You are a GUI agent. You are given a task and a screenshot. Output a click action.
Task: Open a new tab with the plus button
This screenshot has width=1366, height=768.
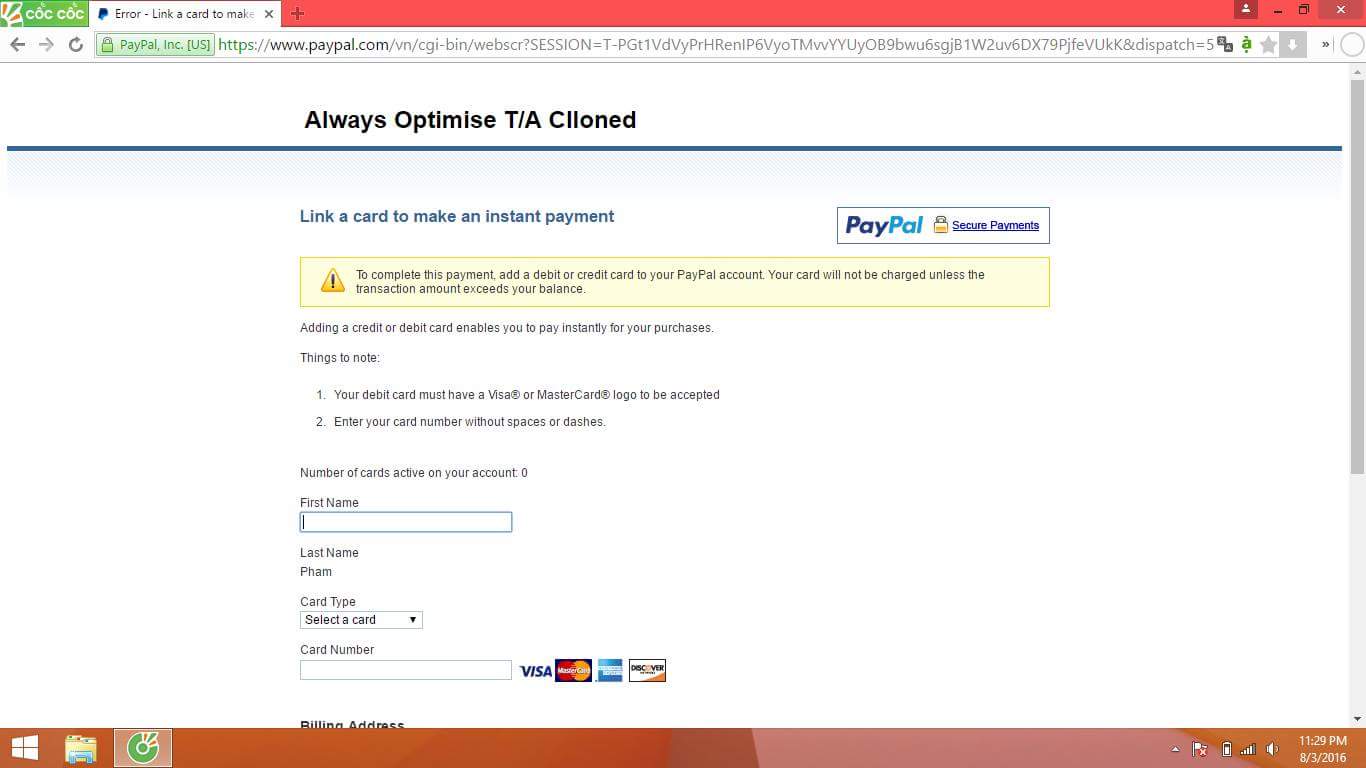coord(297,14)
